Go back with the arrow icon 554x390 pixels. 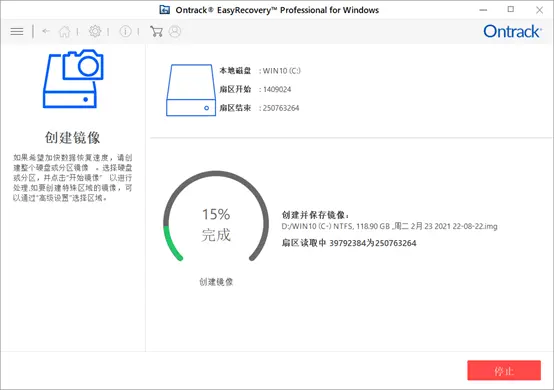pyautogui.click(x=46, y=31)
